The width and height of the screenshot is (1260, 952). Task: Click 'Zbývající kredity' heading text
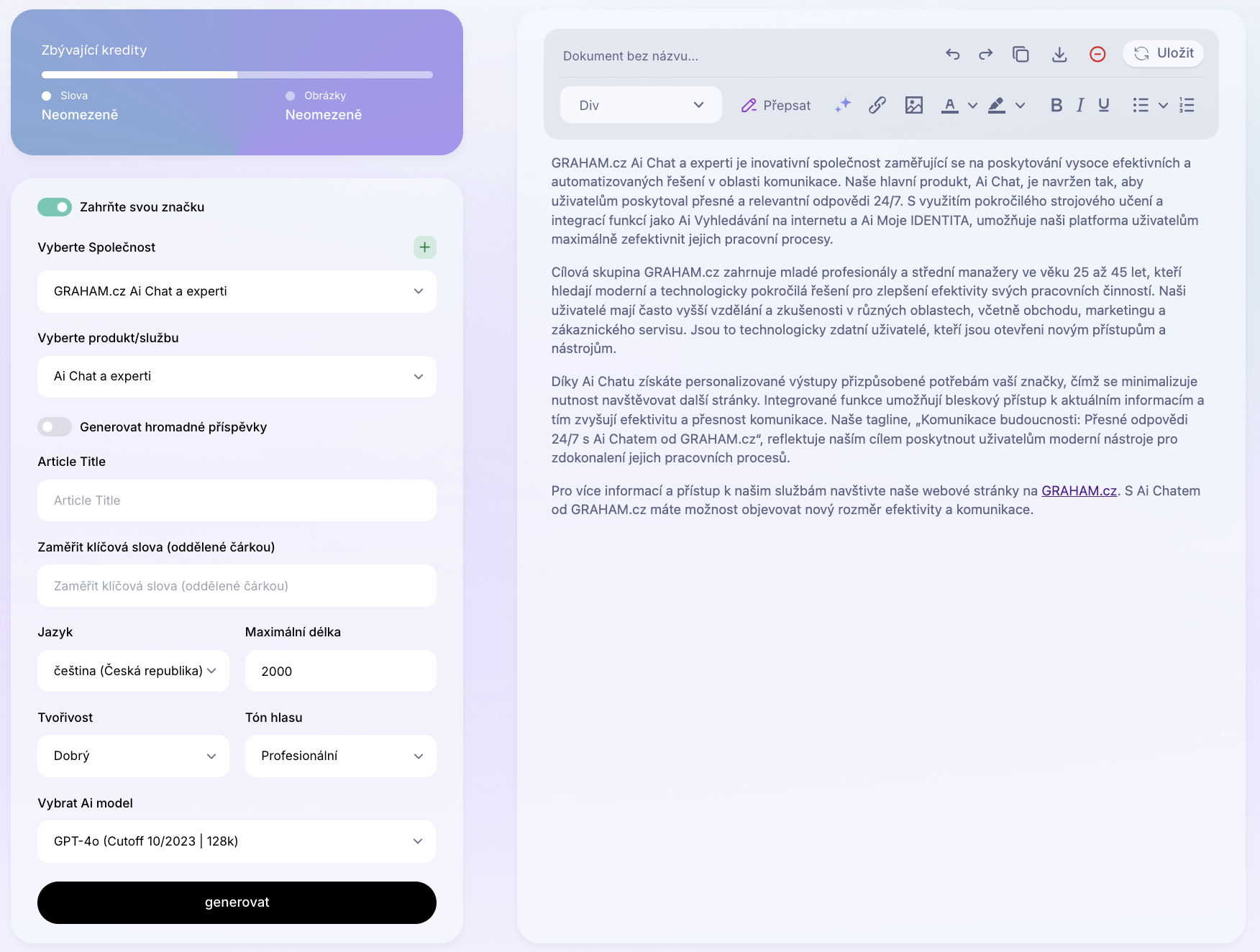94,50
